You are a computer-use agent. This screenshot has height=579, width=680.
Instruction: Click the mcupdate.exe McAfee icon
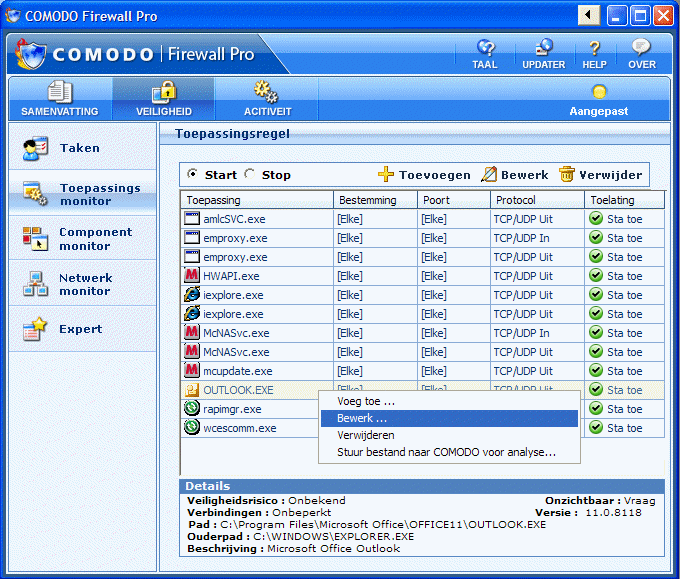click(x=192, y=370)
